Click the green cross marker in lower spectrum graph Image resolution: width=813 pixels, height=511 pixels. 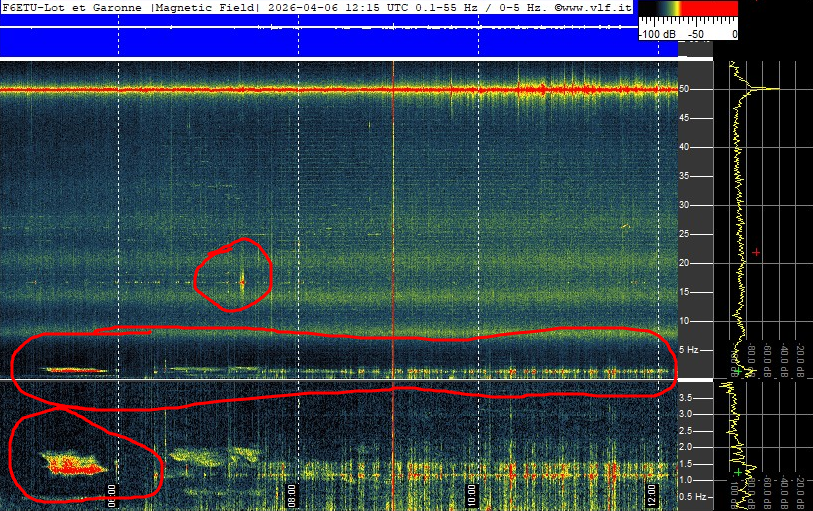tap(738, 471)
